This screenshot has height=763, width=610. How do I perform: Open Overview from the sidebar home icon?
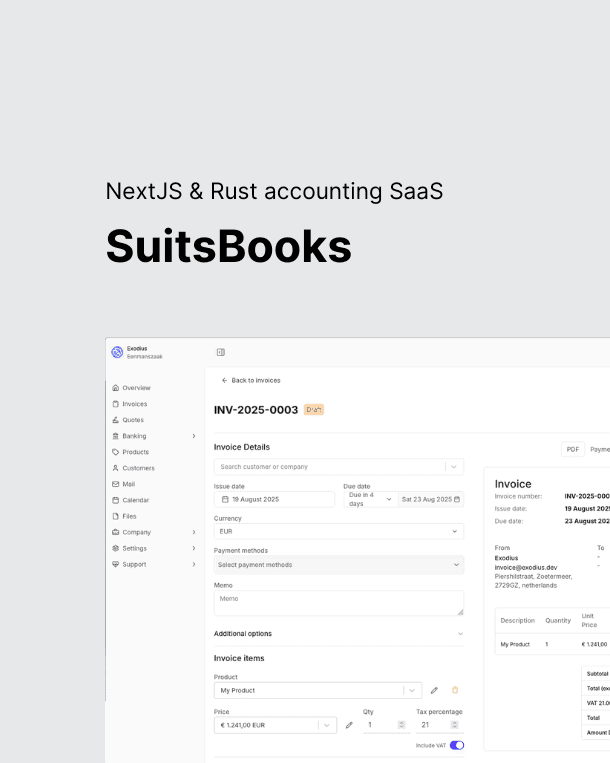(116, 388)
